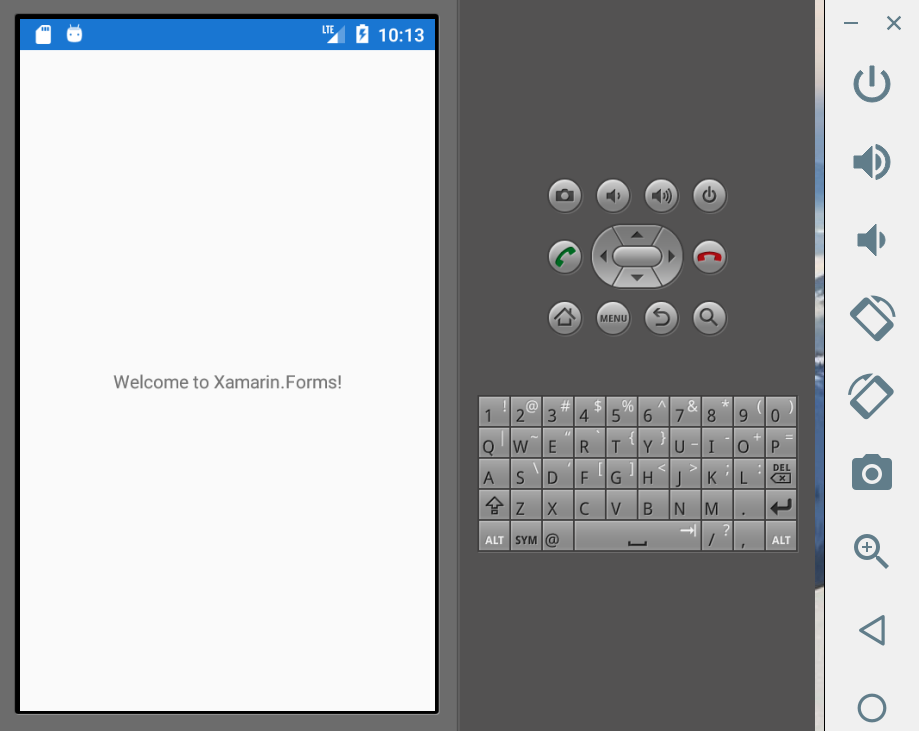Click the 0 key on the number row
The height and width of the screenshot is (731, 919).
(x=781, y=412)
